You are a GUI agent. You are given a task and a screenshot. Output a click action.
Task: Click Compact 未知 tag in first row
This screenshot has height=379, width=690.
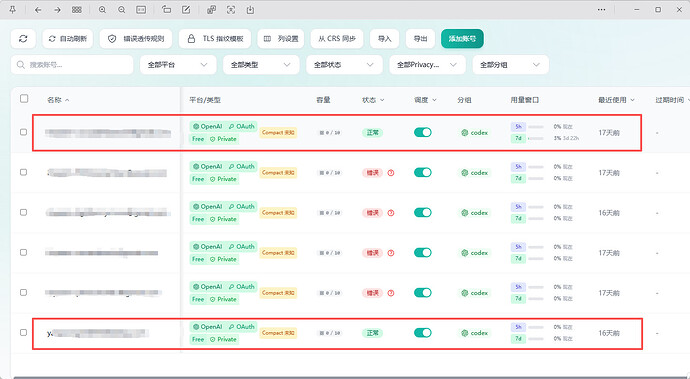(278, 132)
